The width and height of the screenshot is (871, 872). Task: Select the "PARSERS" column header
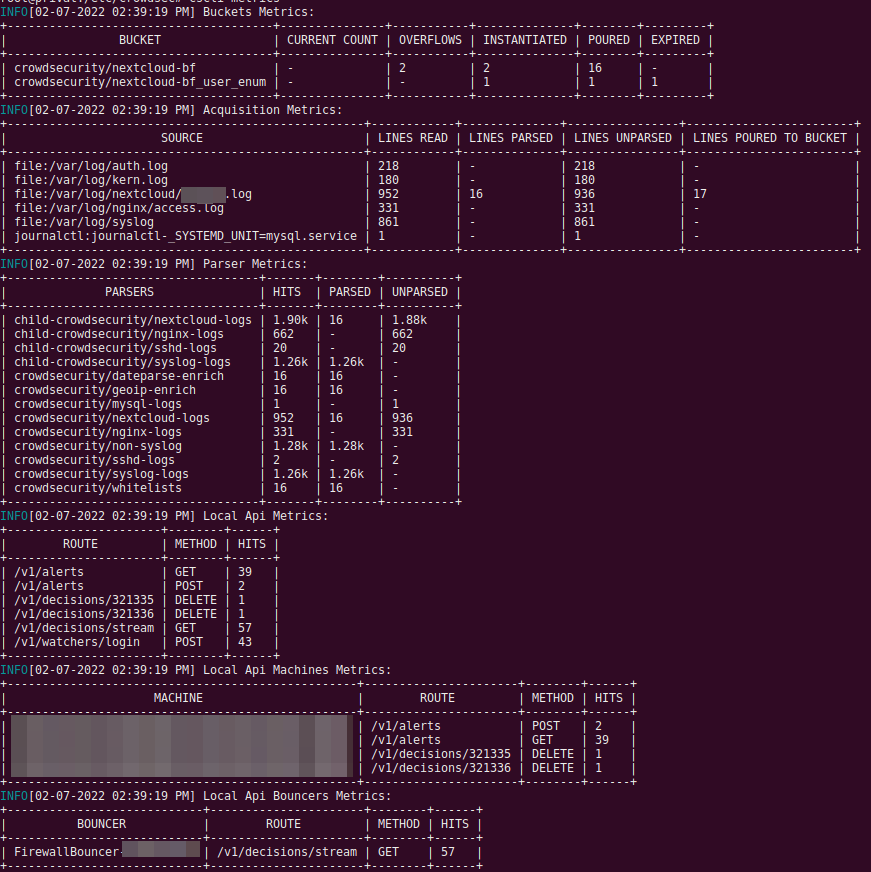tap(130, 292)
